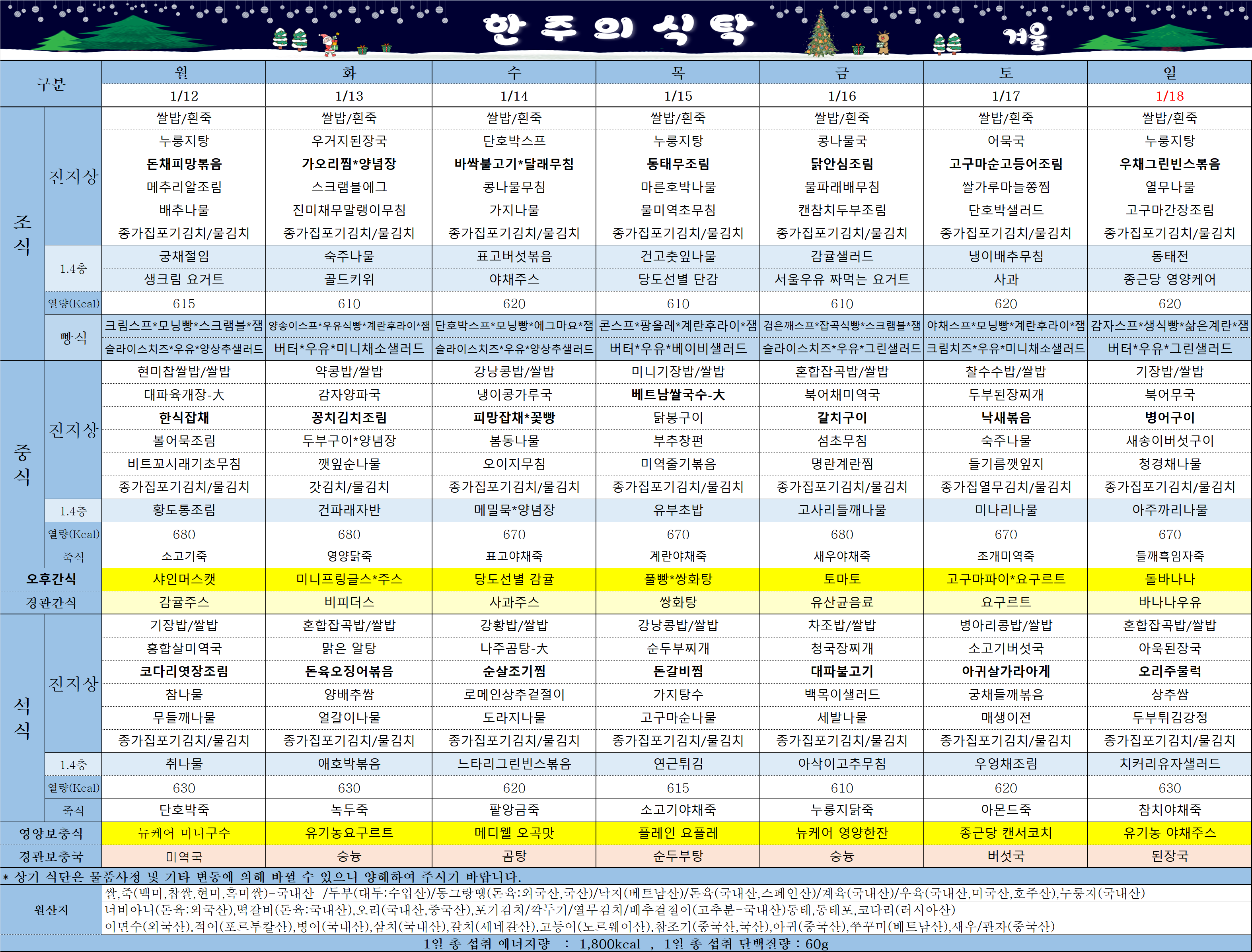Click the 영양보충식 row label
This screenshot has width=1252, height=952.
coord(51,833)
